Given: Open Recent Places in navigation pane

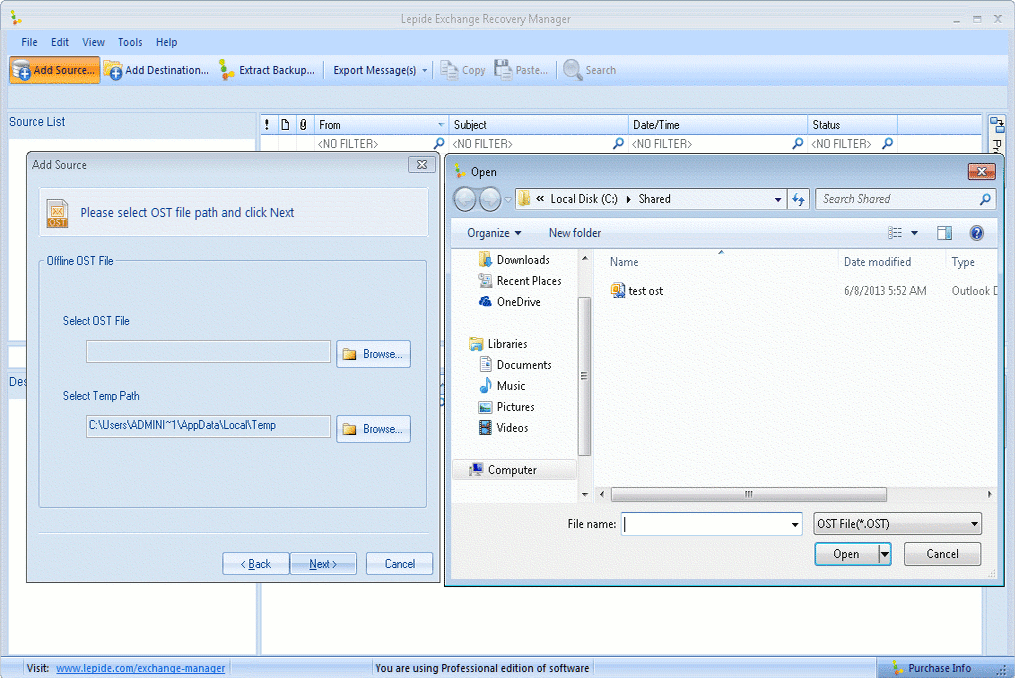Looking at the screenshot, I should (519, 281).
